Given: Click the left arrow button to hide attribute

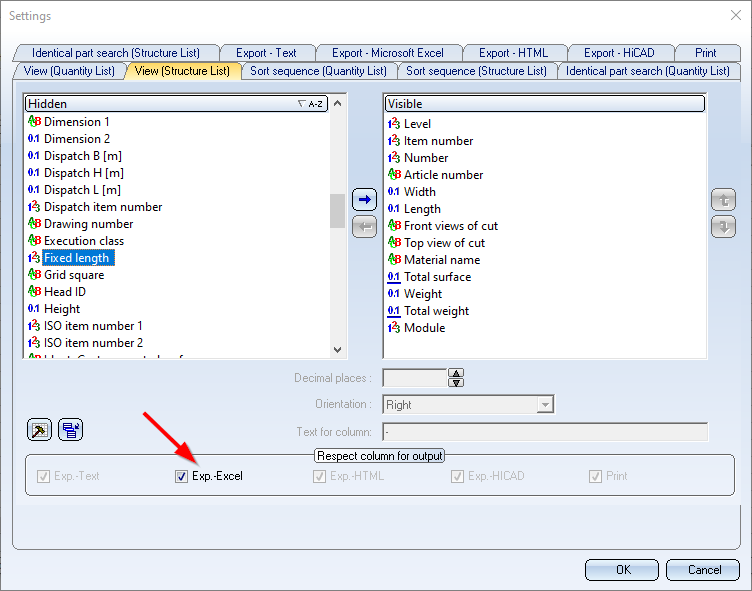Looking at the screenshot, I should click(364, 226).
